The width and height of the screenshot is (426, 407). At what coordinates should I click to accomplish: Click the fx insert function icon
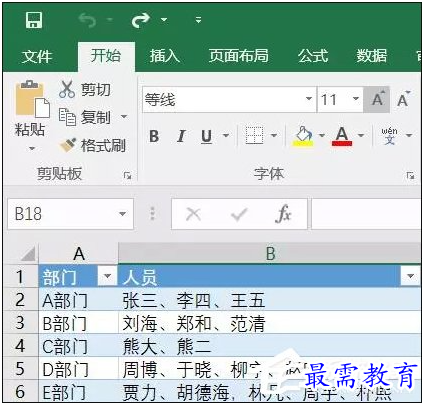coord(283,214)
